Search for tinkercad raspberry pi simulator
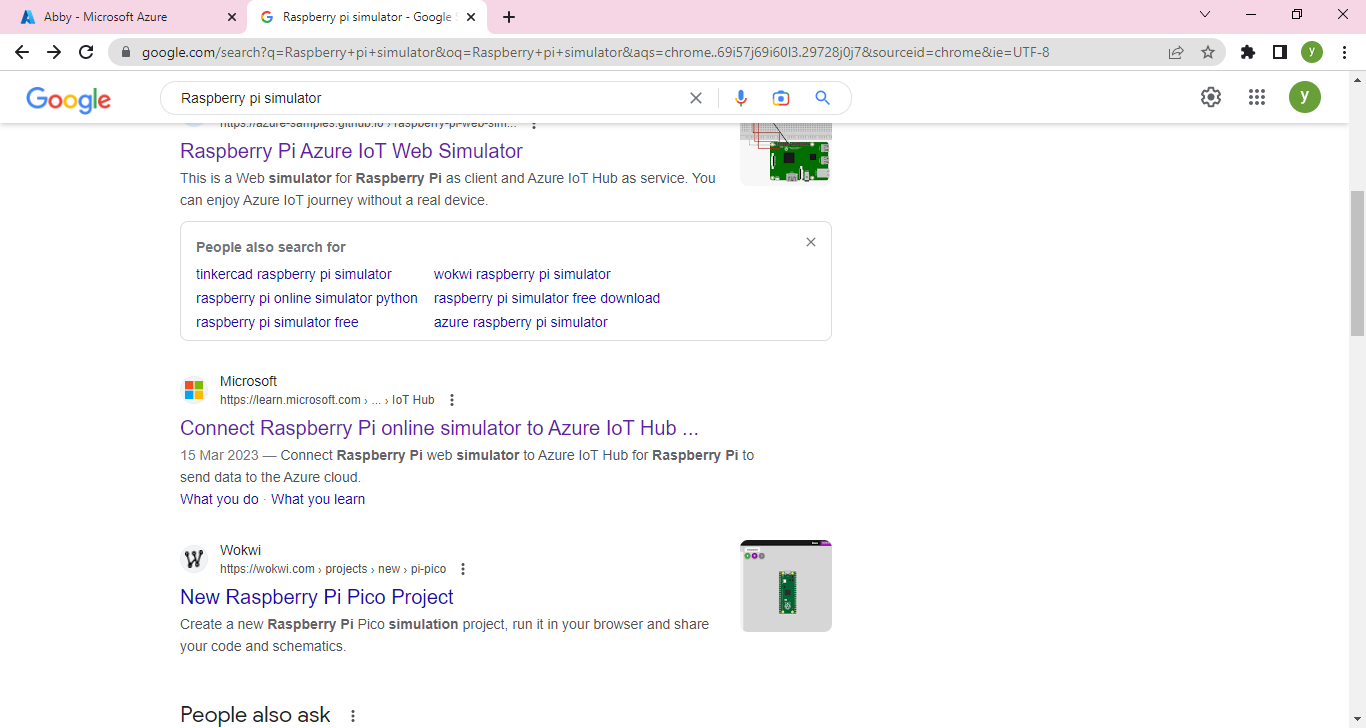This screenshot has width=1366, height=728. coord(294,274)
